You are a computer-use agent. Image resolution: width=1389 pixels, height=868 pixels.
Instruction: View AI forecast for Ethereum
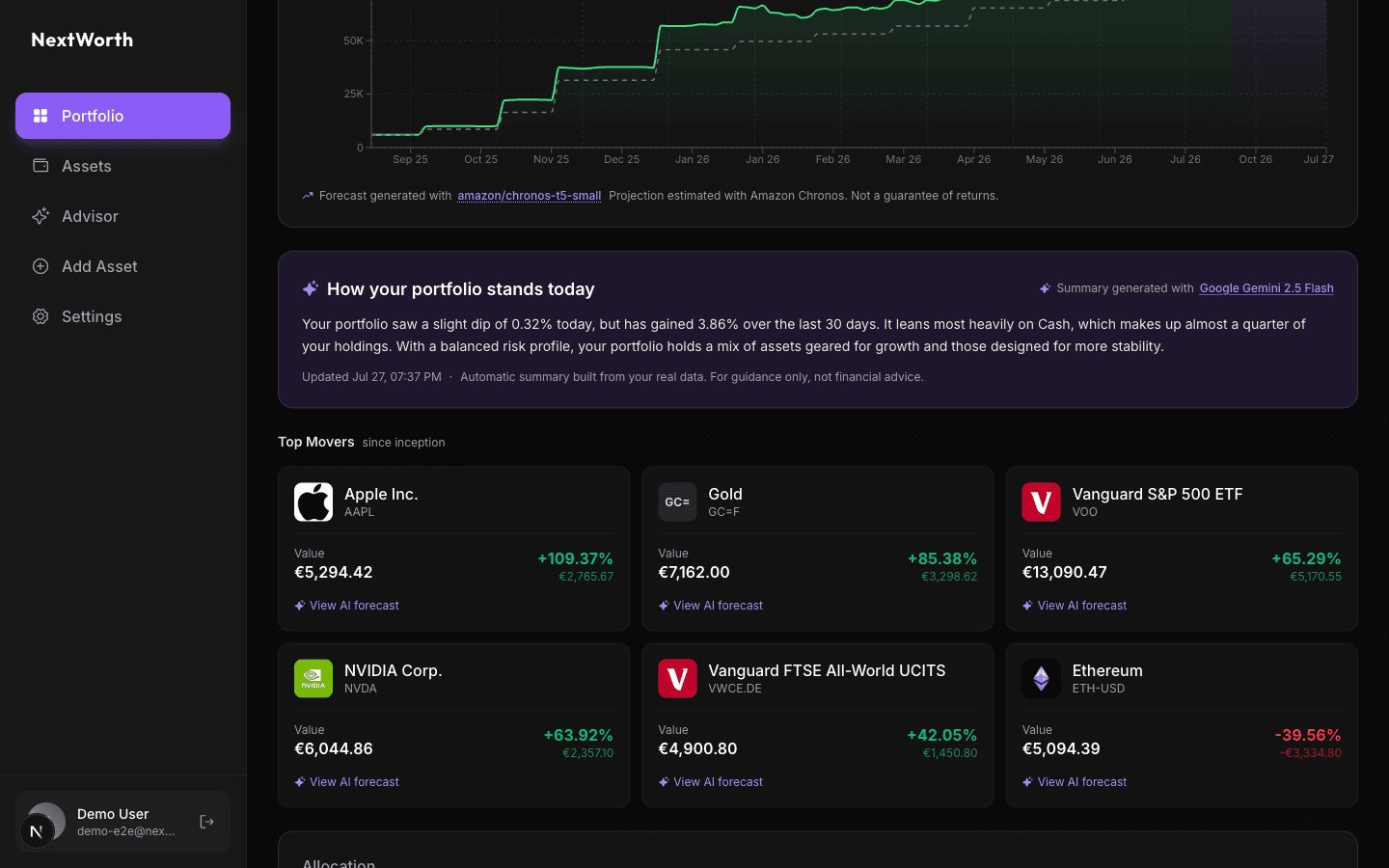(x=1074, y=782)
